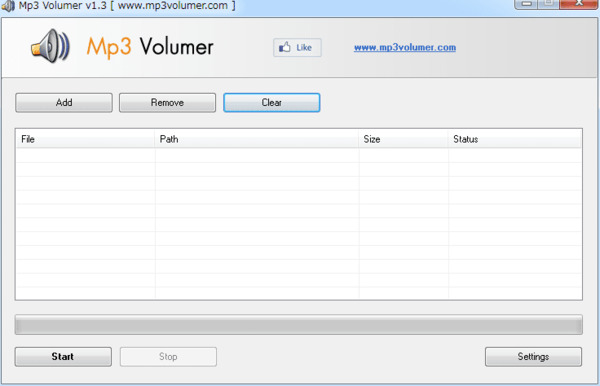Click the progress bar
The image size is (600, 386).
coord(299,325)
